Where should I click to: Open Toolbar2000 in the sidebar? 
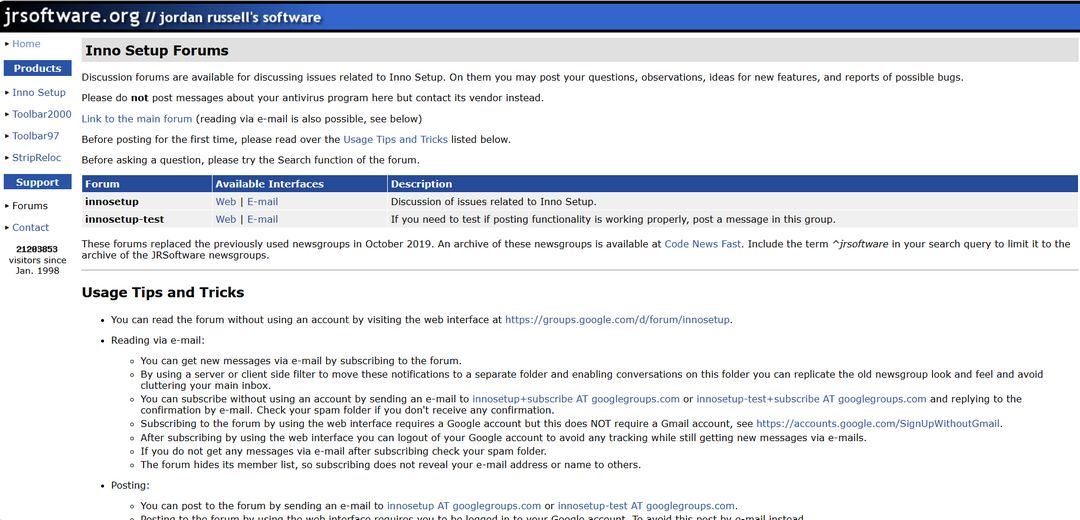click(42, 115)
